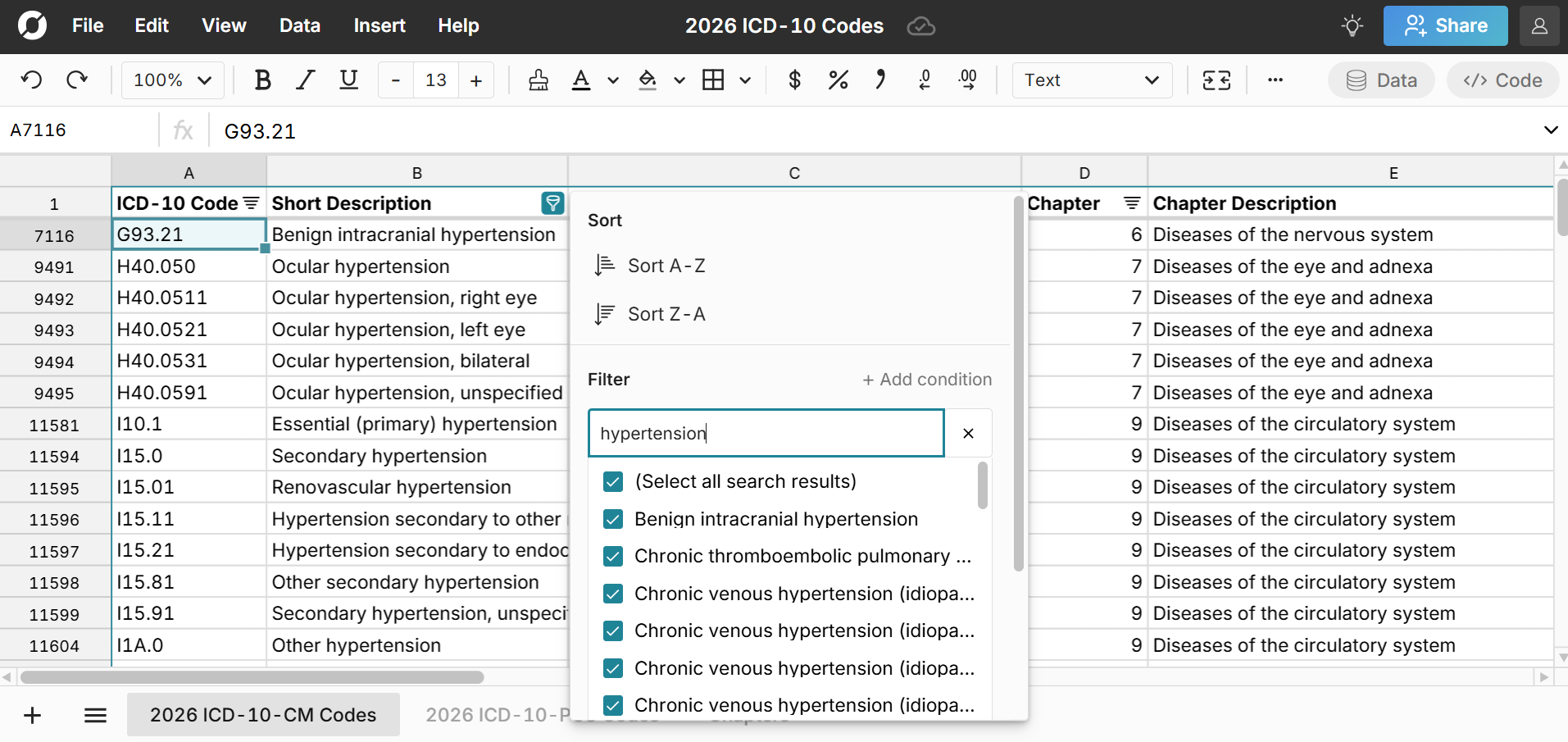Open the 100% zoom dropdown
Screen dimensions: 1568x742
coord(172,80)
